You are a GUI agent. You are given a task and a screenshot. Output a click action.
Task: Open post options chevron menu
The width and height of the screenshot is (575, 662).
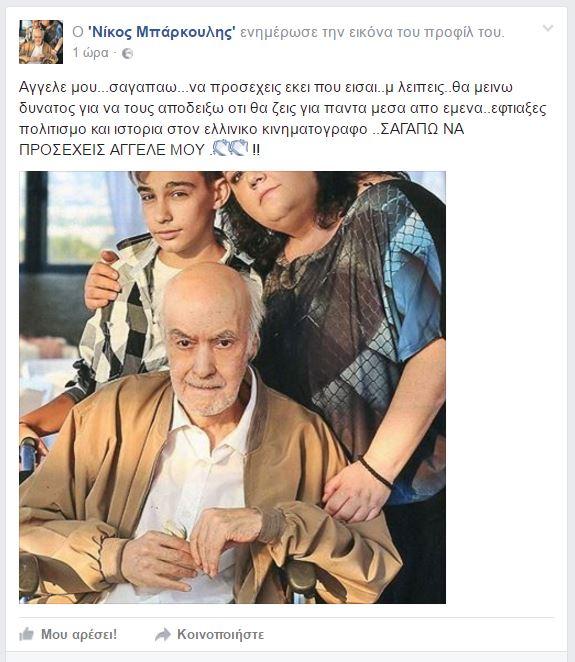548,28
